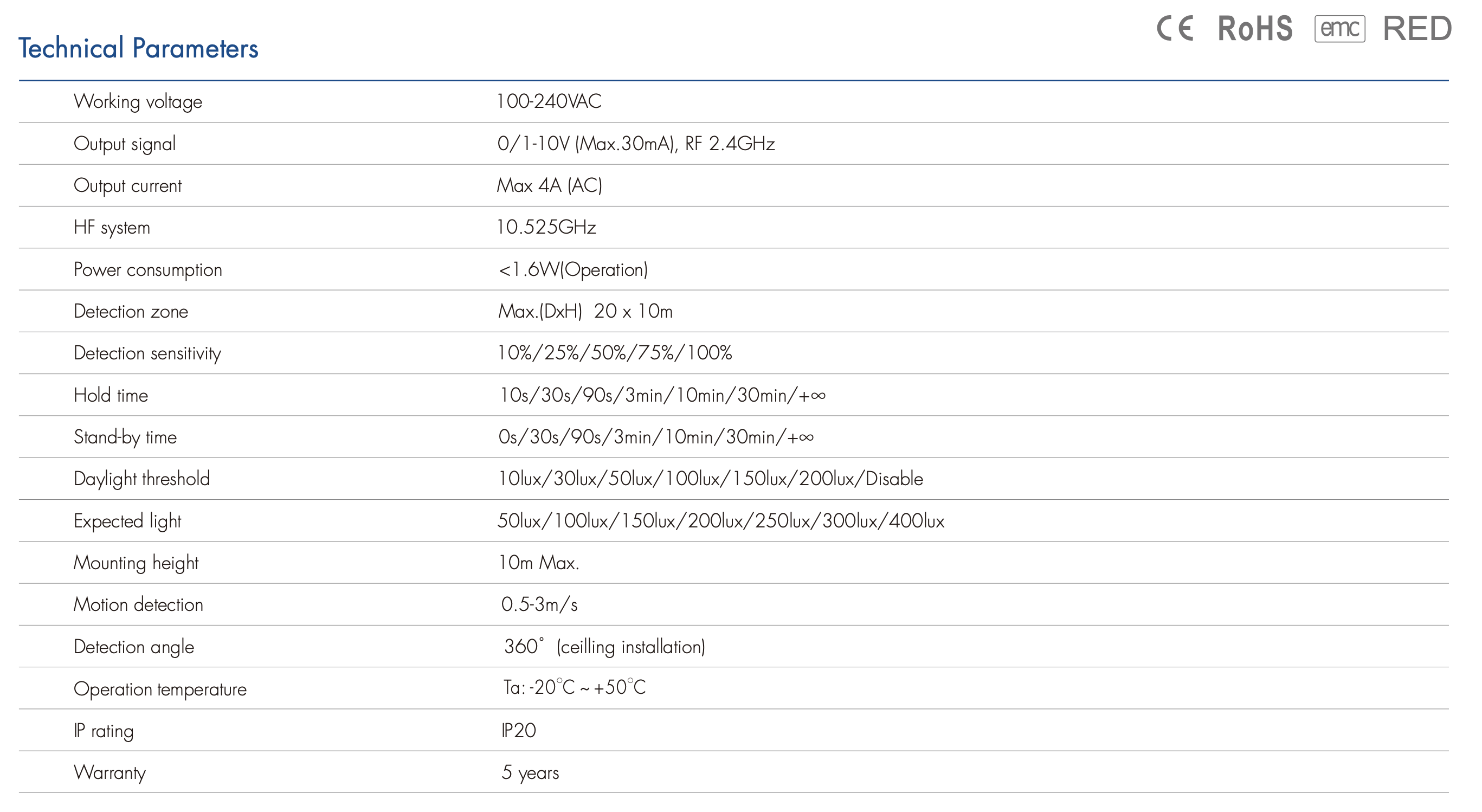
Task: Click the CE certification mark
Action: coord(1175,28)
